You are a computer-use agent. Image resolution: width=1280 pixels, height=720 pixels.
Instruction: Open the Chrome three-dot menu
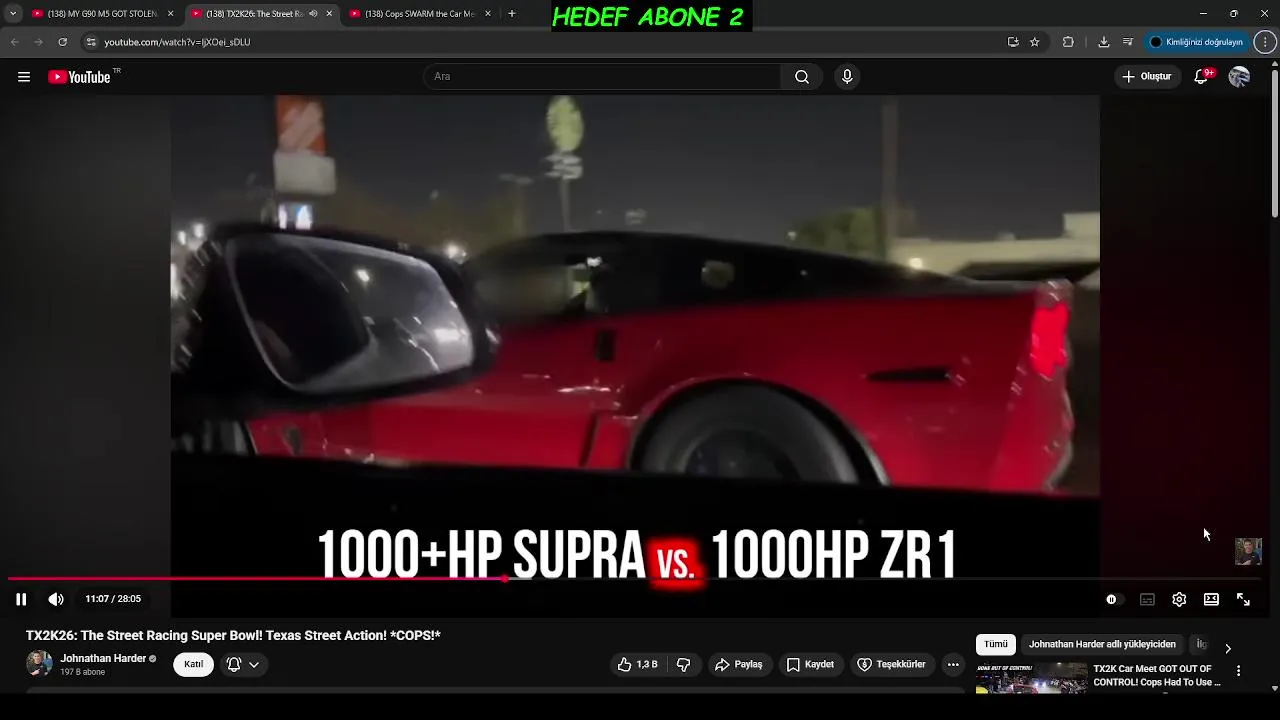click(x=1265, y=42)
